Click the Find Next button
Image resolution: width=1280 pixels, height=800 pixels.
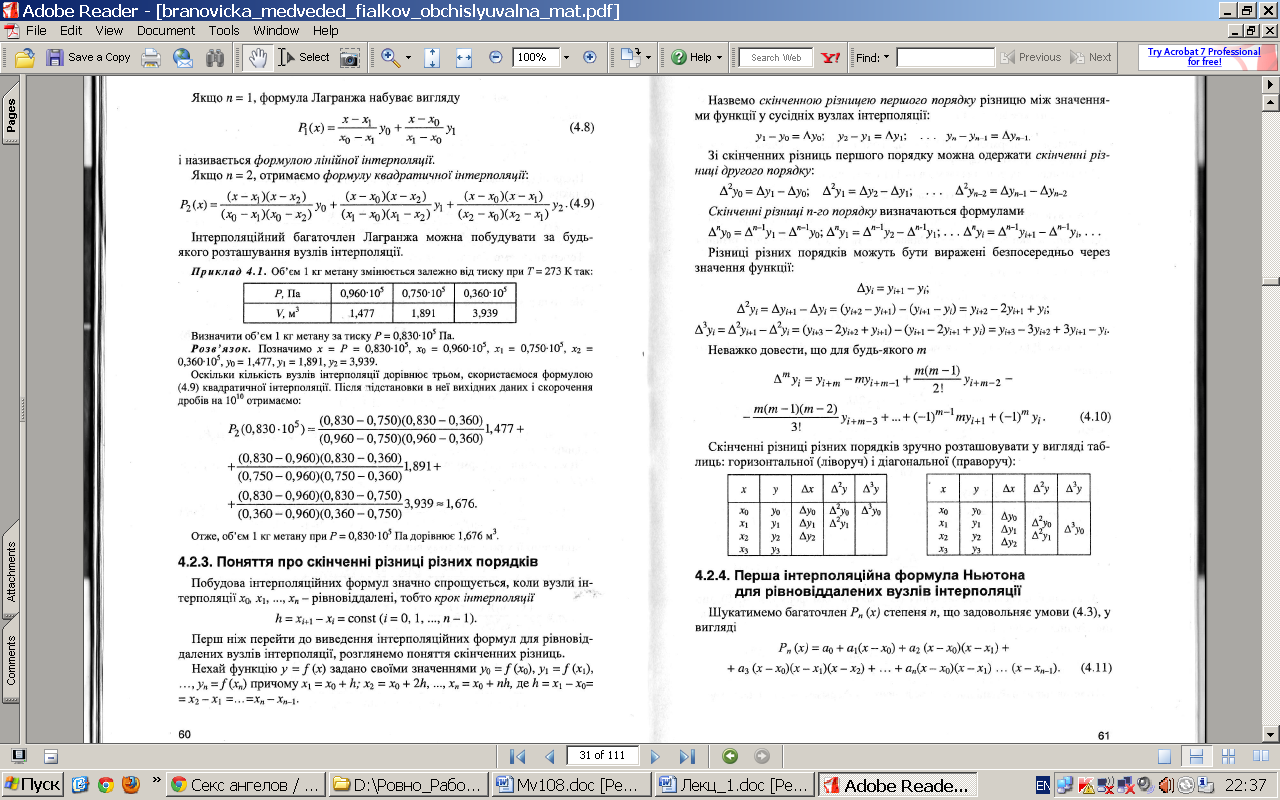(1090, 57)
